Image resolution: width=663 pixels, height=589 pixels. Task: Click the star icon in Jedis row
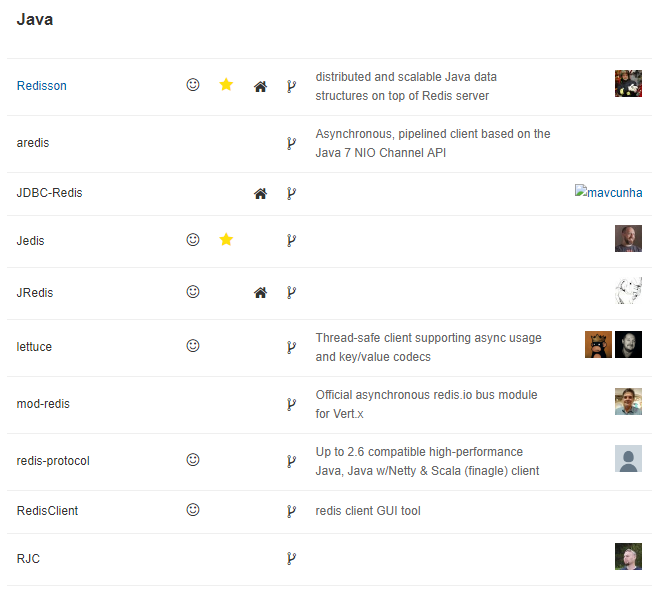pyautogui.click(x=226, y=240)
